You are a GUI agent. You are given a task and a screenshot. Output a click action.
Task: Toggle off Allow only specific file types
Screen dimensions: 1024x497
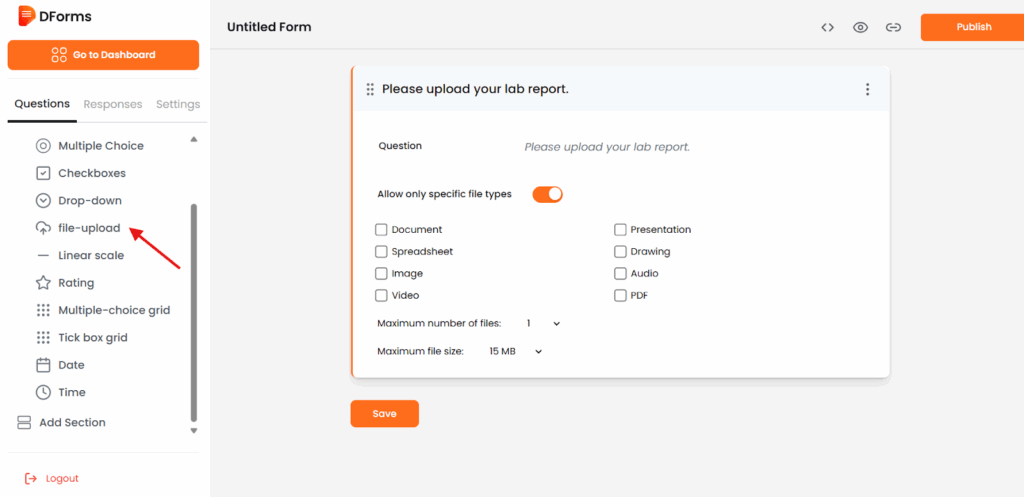point(547,194)
